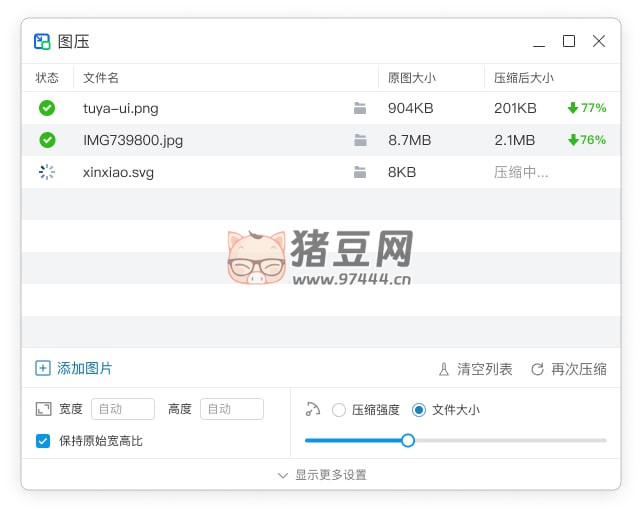642x514 pixels.
Task: Click green check status of IMG739800.jpg
Action: tap(47, 140)
